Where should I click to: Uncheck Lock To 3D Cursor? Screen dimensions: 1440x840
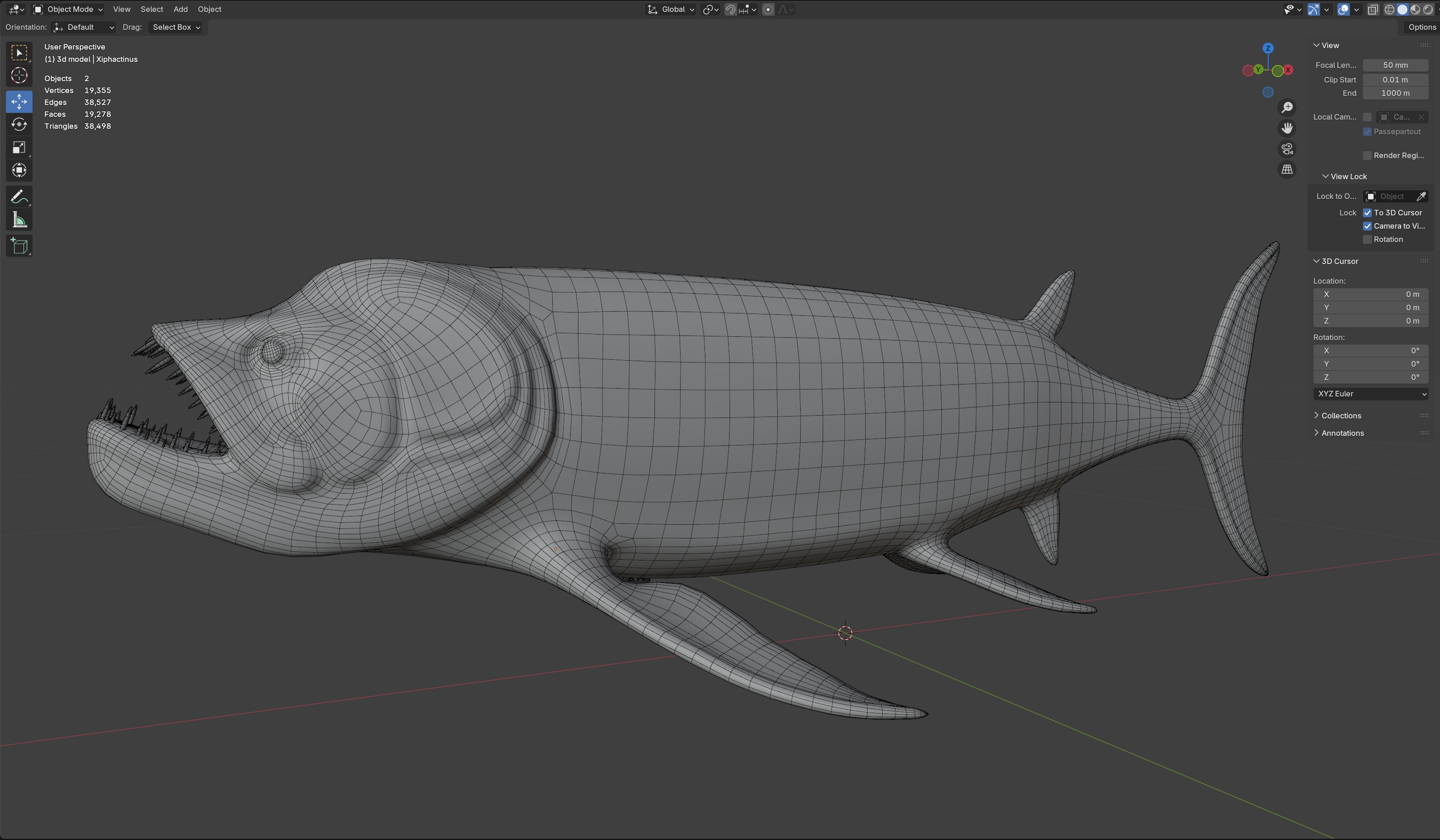tap(1368, 213)
